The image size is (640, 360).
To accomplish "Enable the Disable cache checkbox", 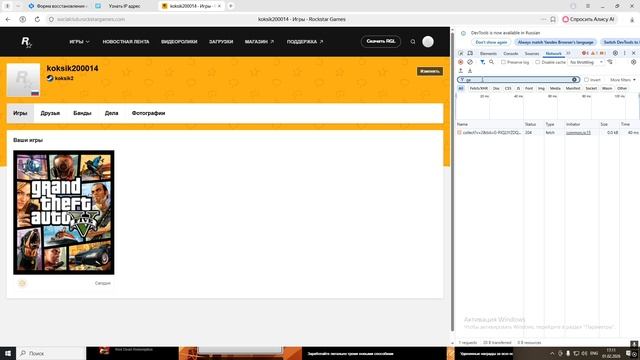I will tap(538, 62).
